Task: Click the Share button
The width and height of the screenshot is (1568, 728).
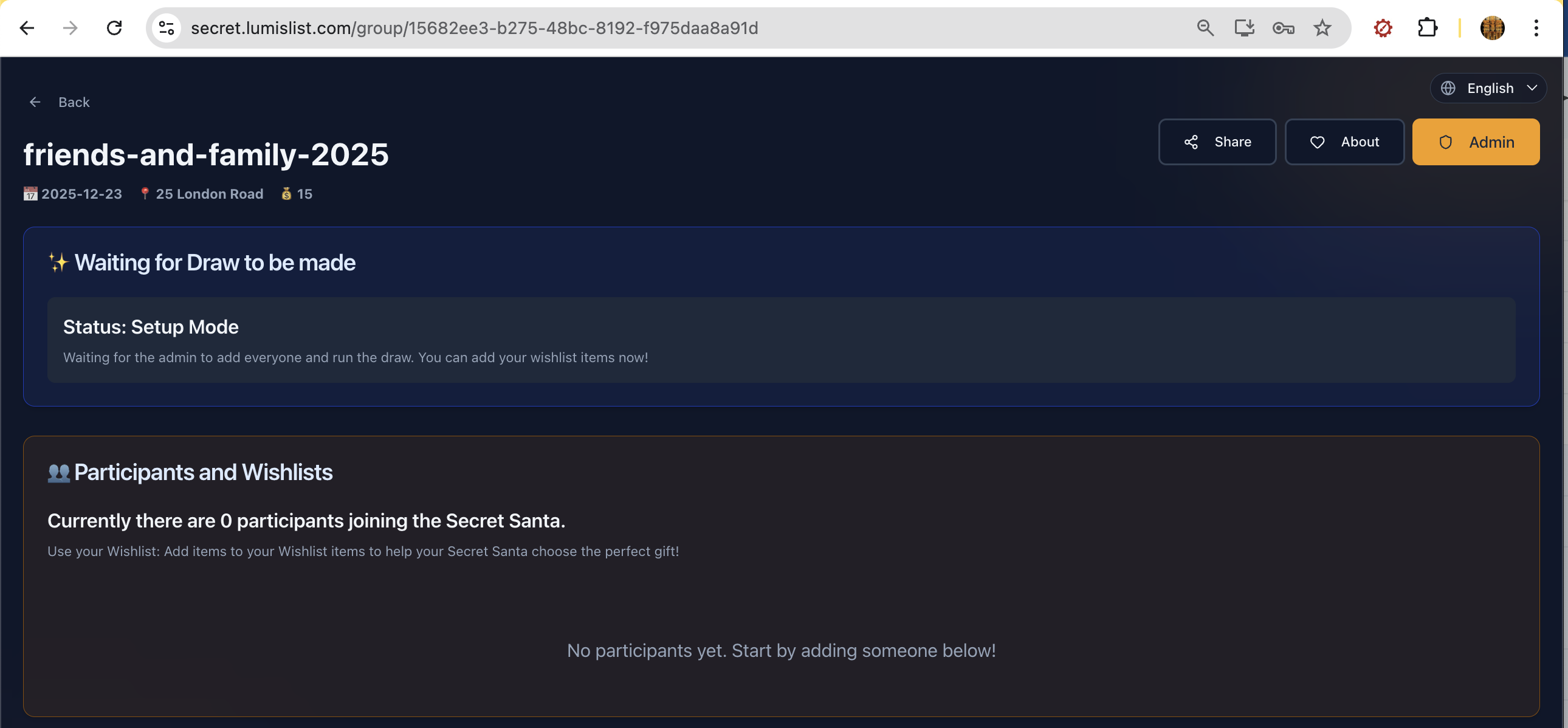Action: click(x=1217, y=142)
